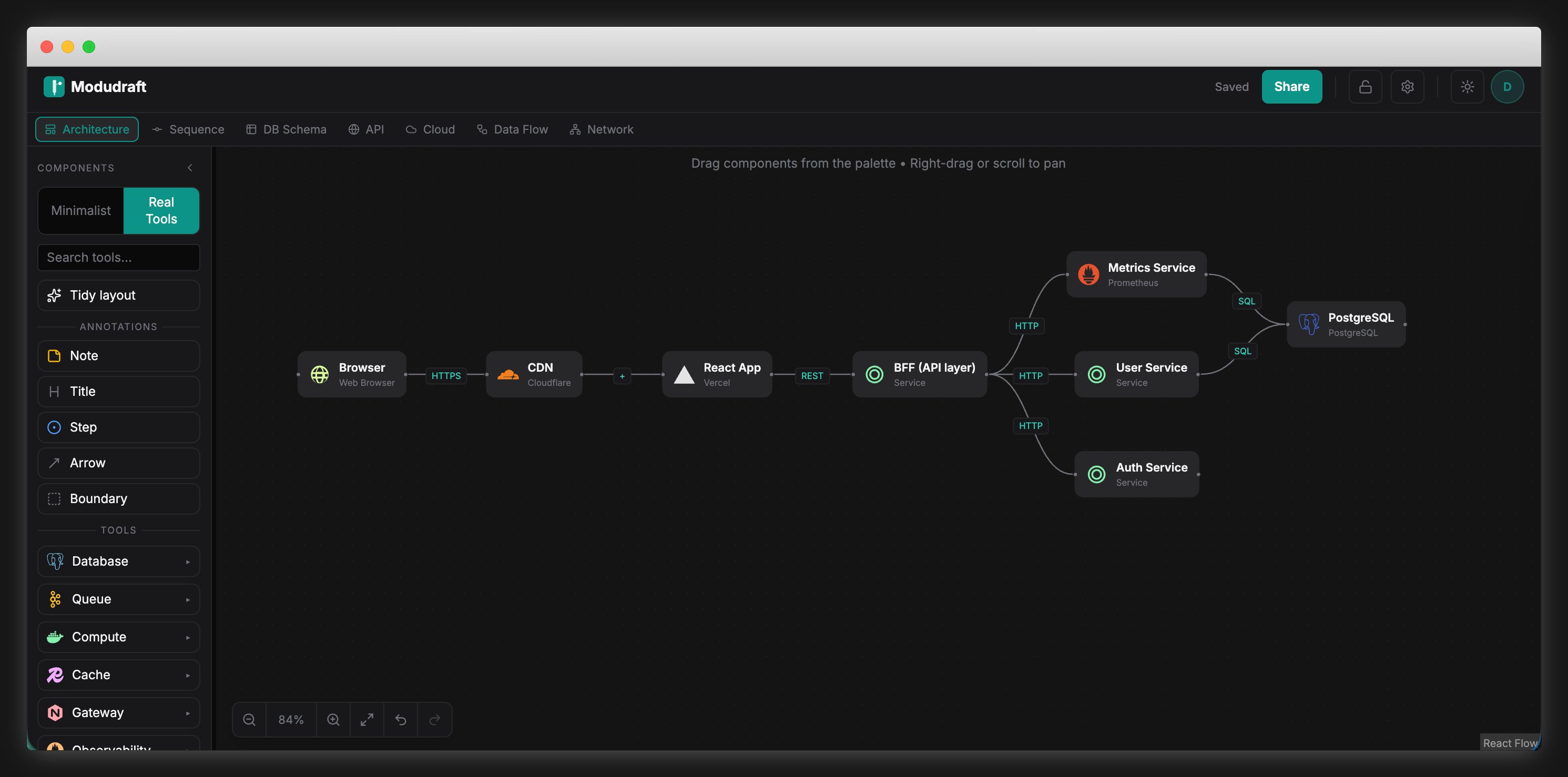Zoom in with magnifier plus icon

click(333, 720)
